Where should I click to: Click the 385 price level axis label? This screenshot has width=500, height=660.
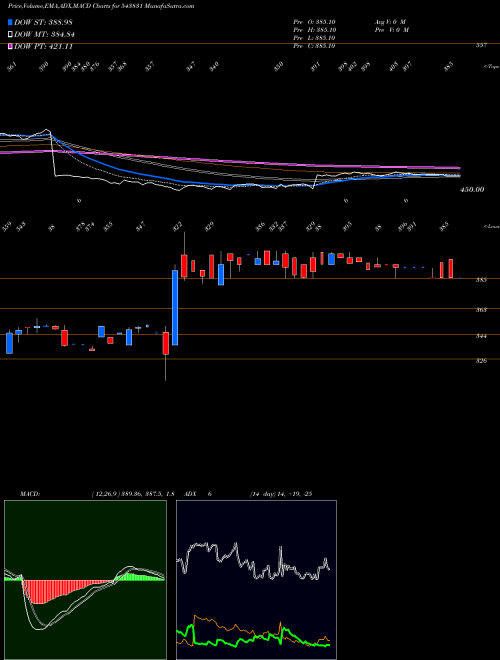[x=482, y=279]
